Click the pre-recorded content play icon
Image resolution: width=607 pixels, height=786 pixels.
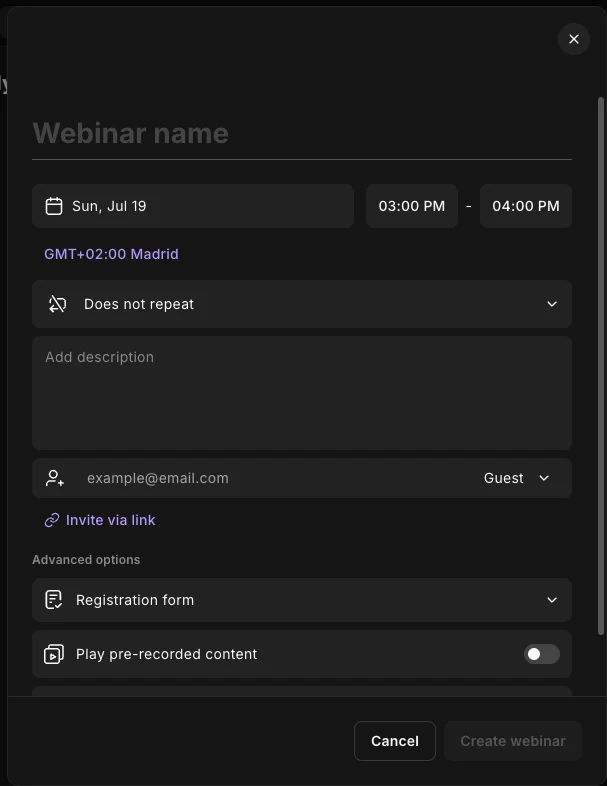[54, 654]
